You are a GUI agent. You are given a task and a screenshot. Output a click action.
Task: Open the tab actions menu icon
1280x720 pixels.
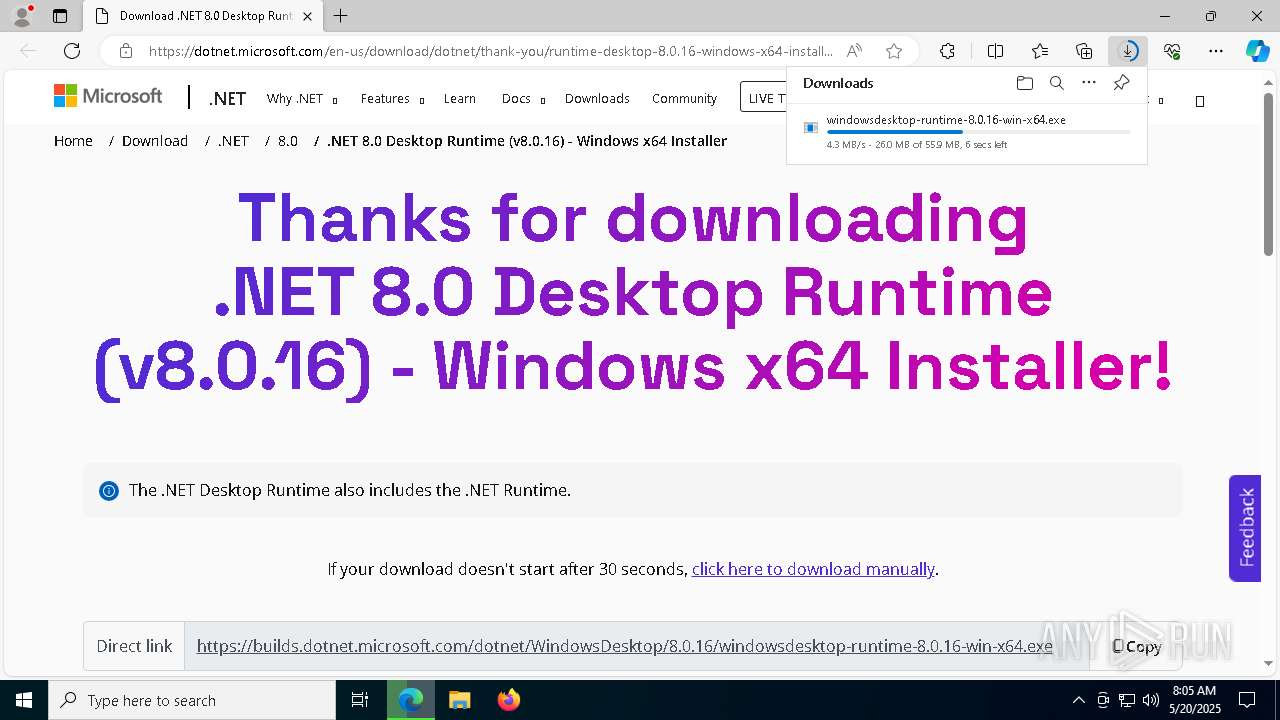(x=60, y=16)
